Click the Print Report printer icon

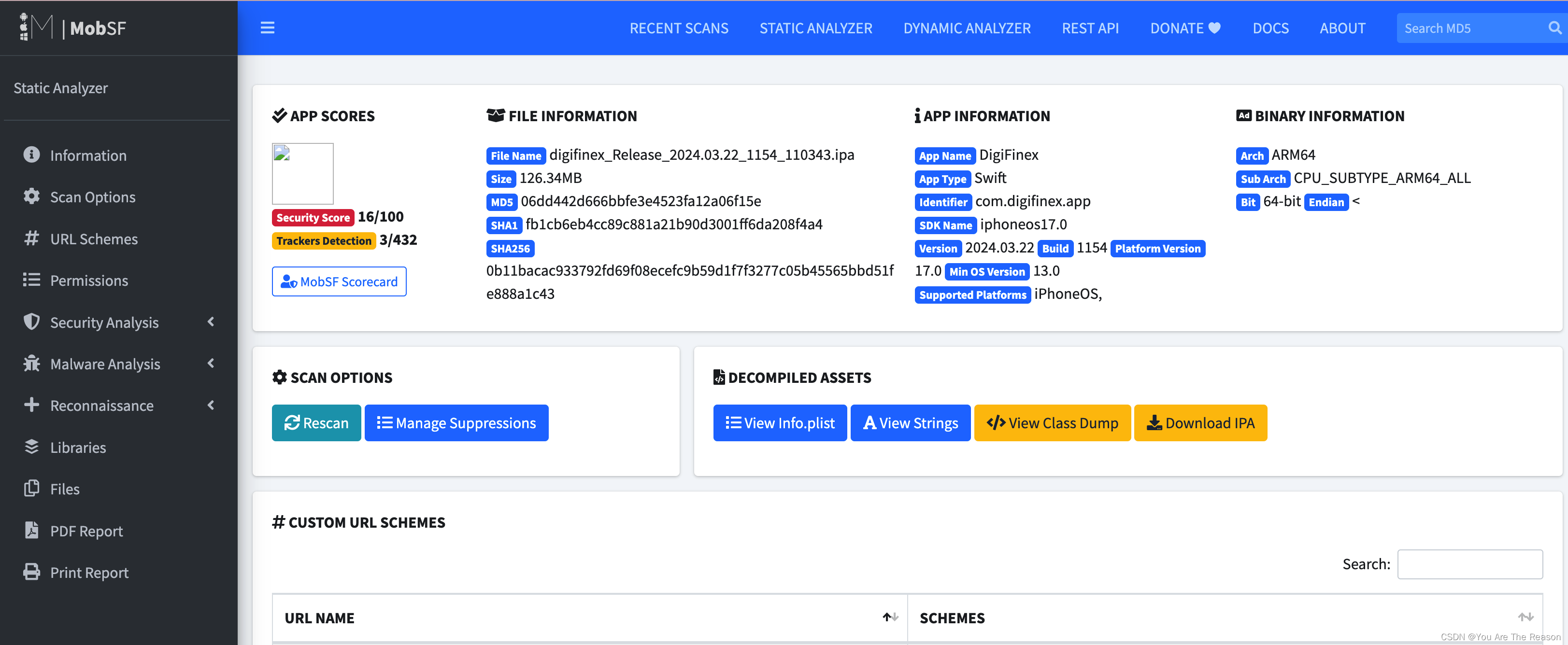click(x=32, y=572)
